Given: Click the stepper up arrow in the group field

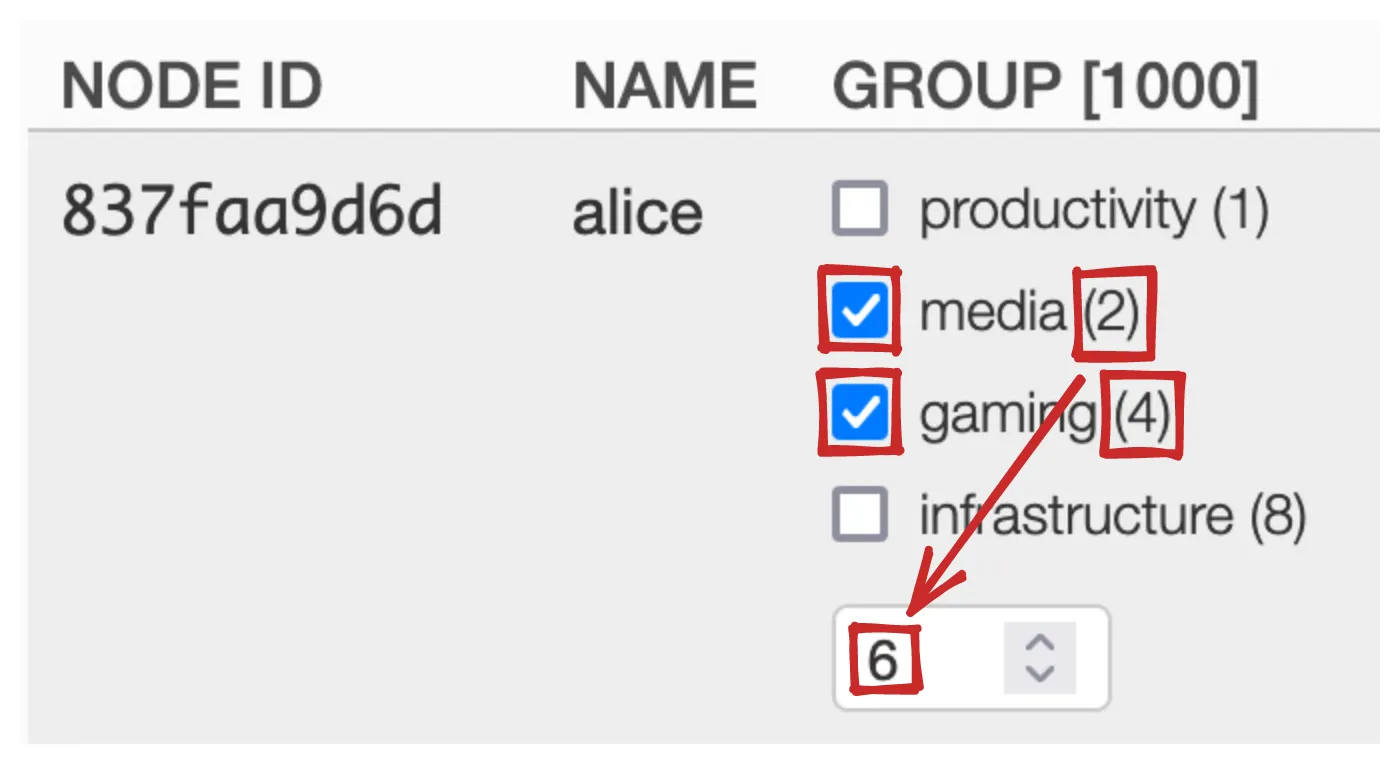Looking at the screenshot, I should 1040,643.
